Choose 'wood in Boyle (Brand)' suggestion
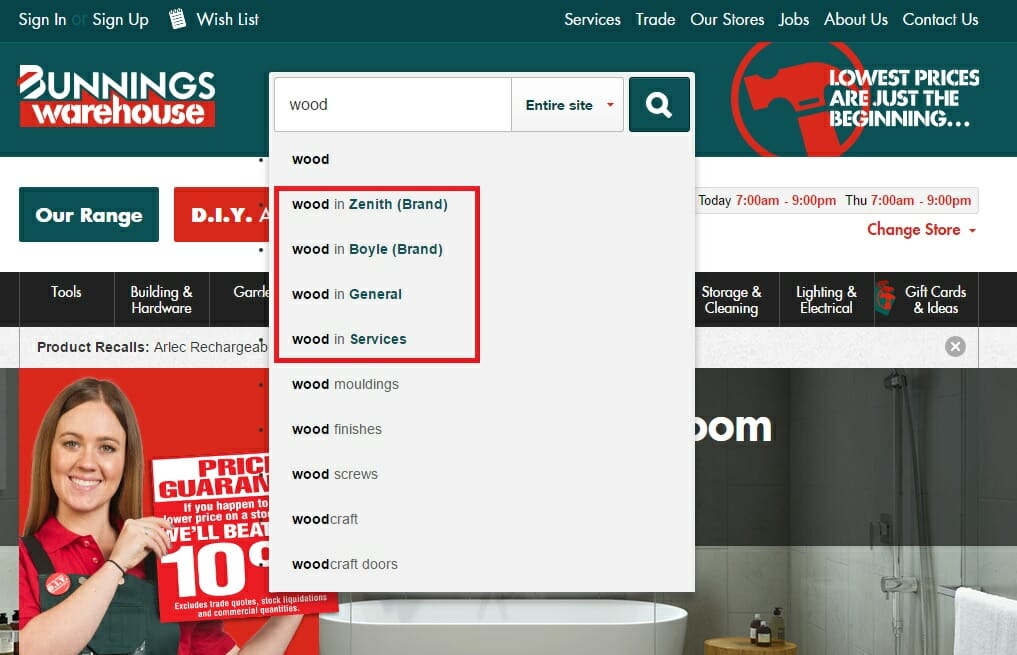Image resolution: width=1017 pixels, height=655 pixels. (x=367, y=250)
